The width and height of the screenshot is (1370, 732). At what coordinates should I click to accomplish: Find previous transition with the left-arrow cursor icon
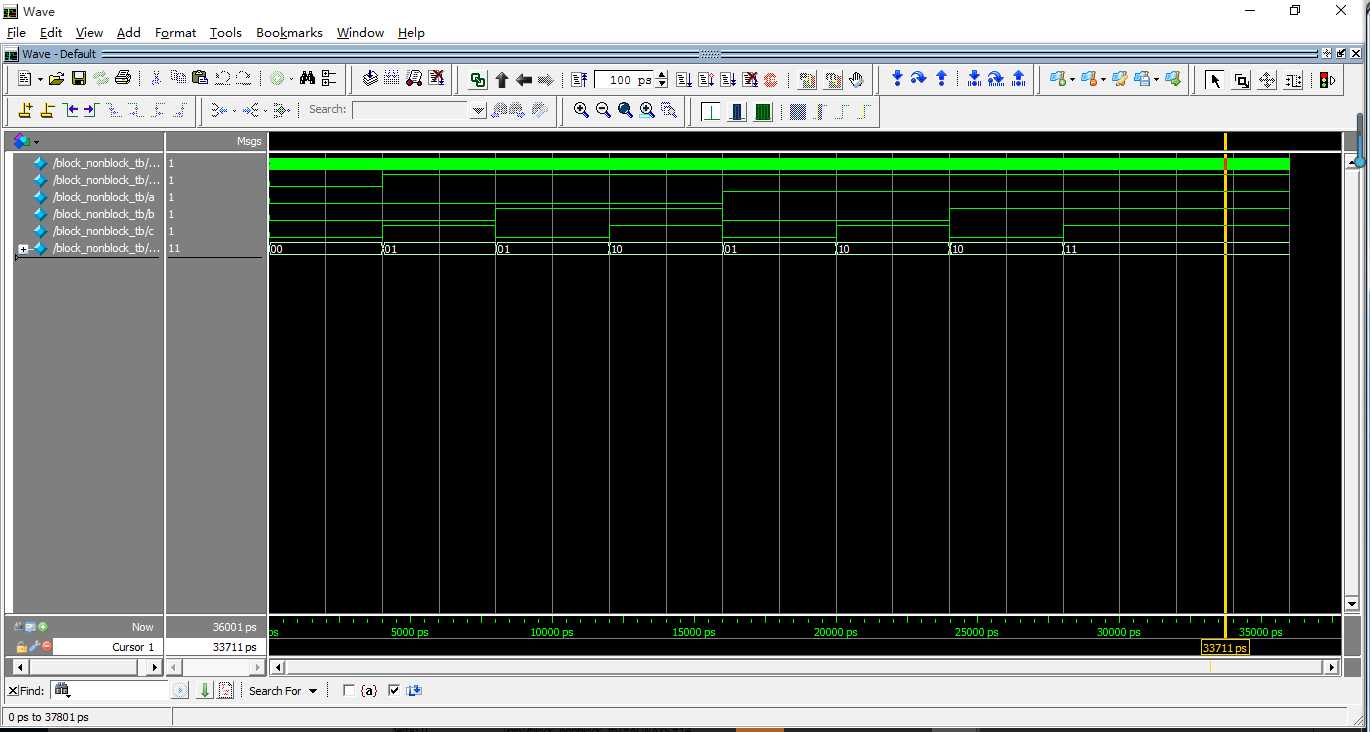click(69, 111)
